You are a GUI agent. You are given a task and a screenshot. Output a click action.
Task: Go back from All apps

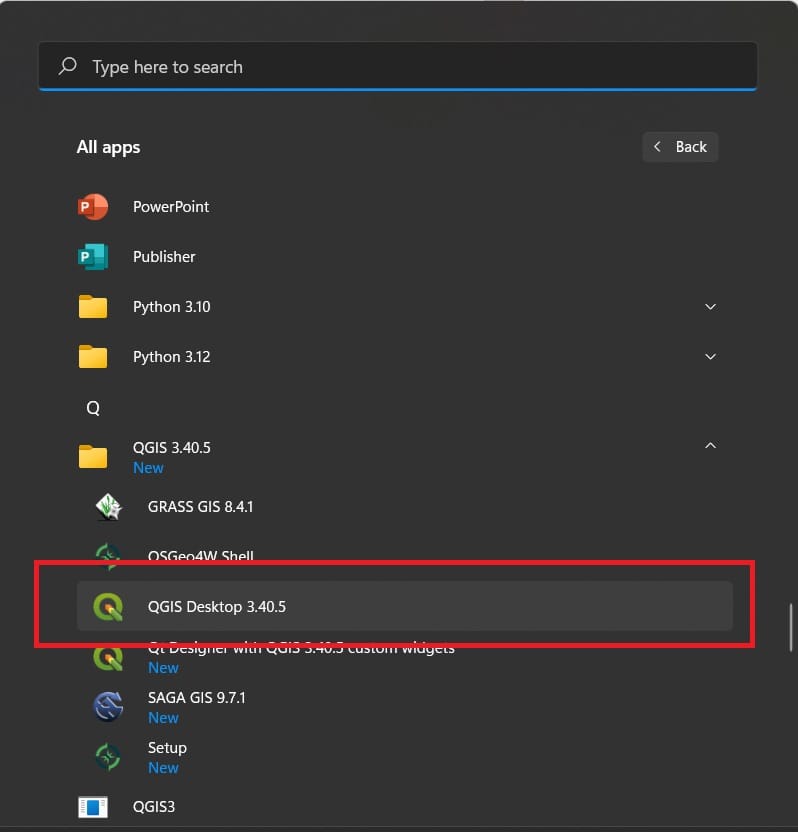click(x=680, y=147)
